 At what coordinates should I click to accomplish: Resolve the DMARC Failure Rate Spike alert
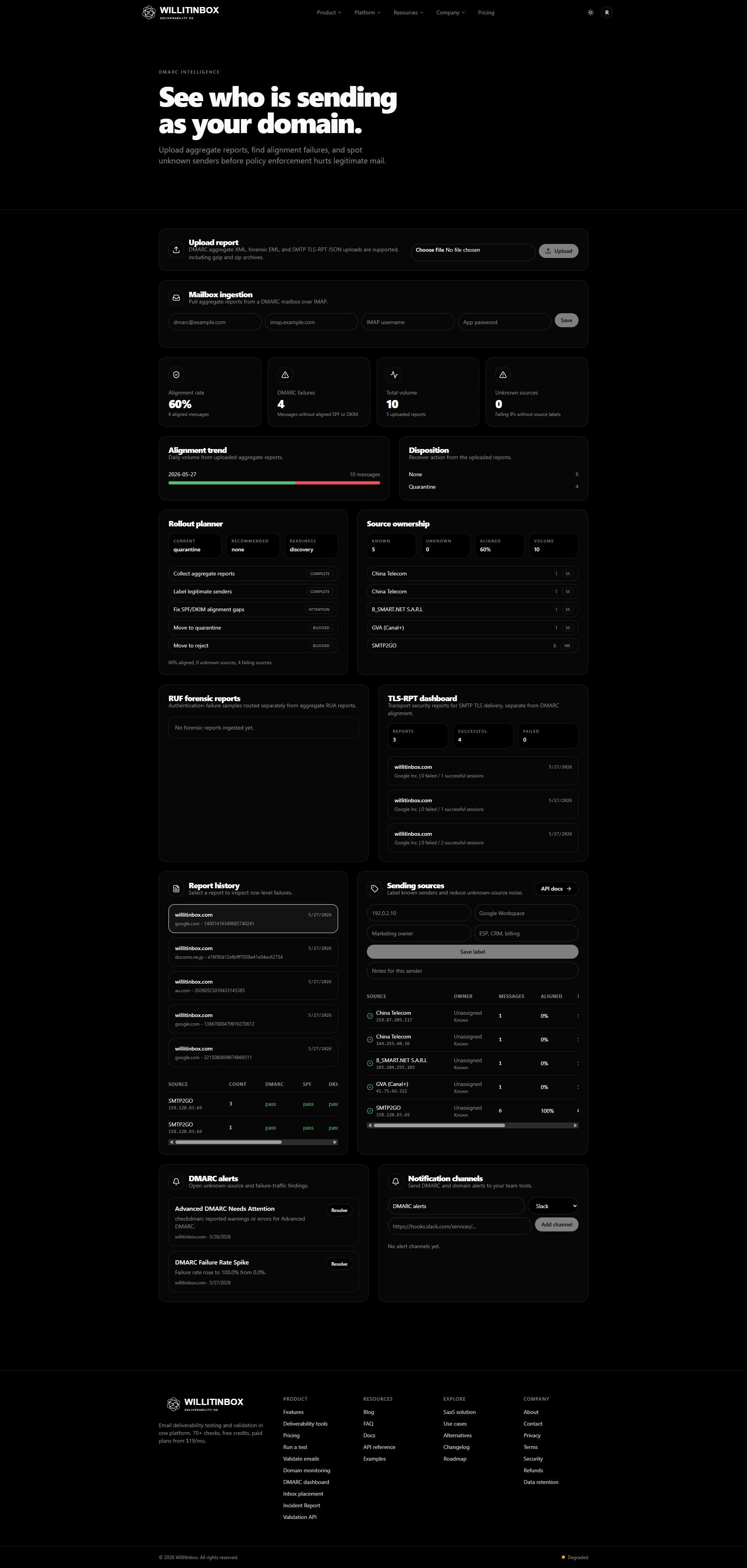pyautogui.click(x=339, y=1264)
